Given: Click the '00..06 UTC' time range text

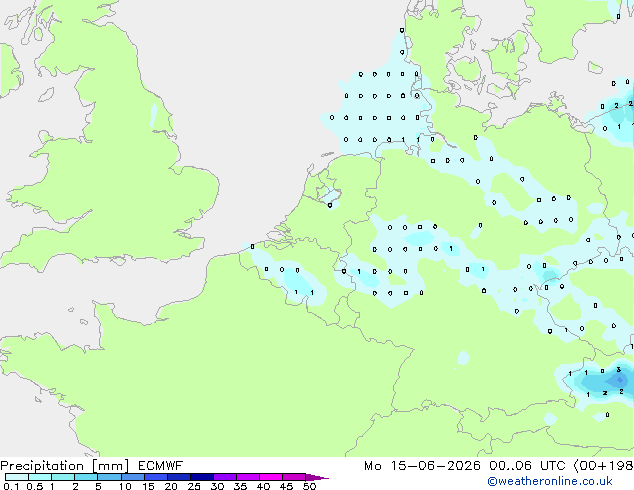Looking at the screenshot, I should [526, 466].
